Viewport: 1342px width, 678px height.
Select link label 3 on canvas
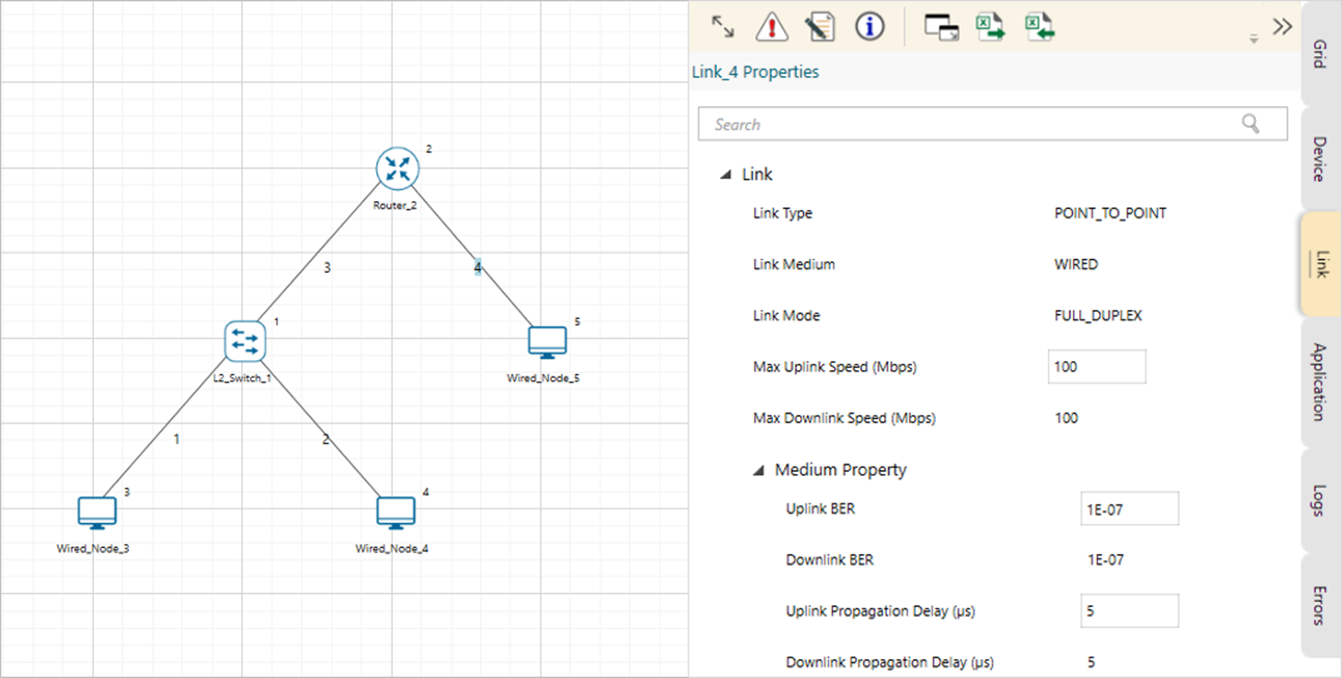click(x=327, y=268)
